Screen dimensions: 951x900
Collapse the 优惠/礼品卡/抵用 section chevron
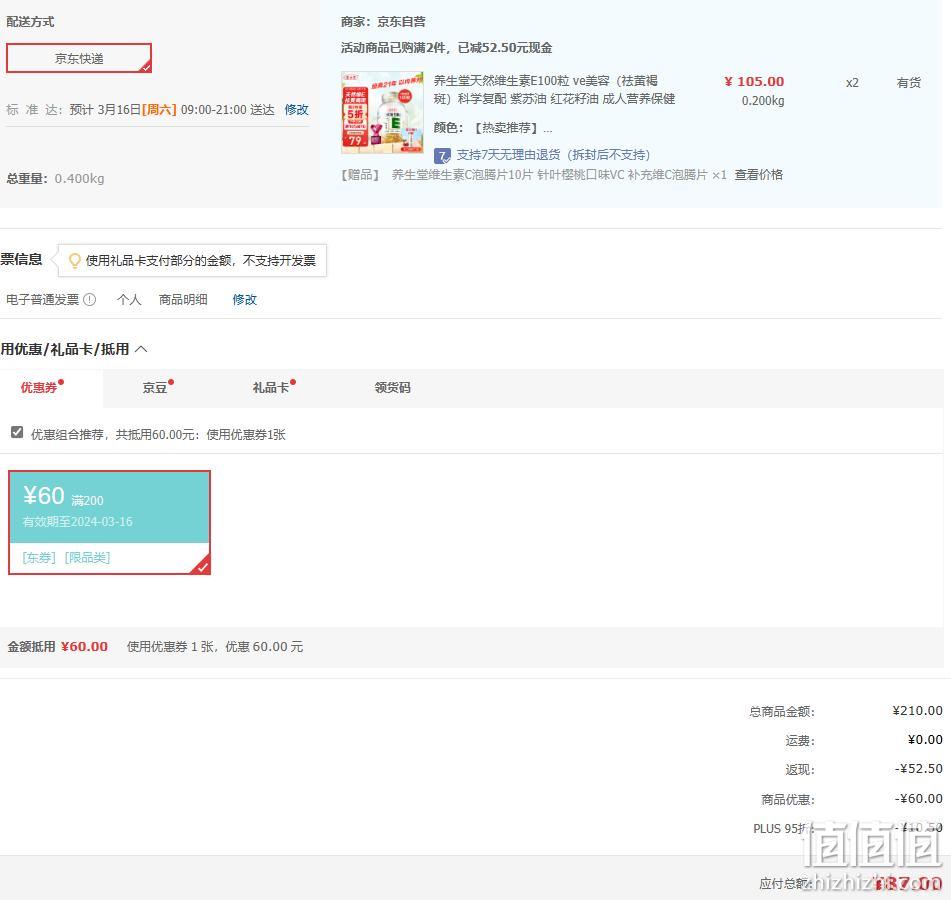point(141,349)
